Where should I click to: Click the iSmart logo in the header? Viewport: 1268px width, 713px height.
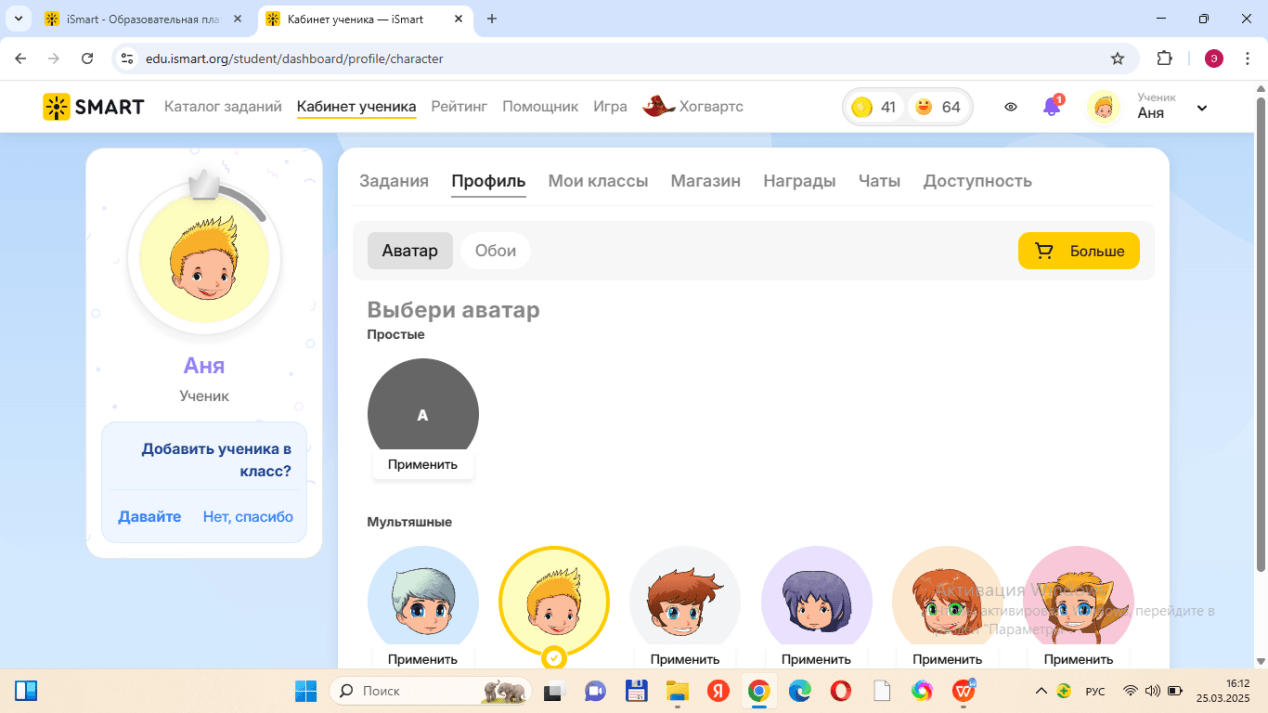(x=93, y=107)
